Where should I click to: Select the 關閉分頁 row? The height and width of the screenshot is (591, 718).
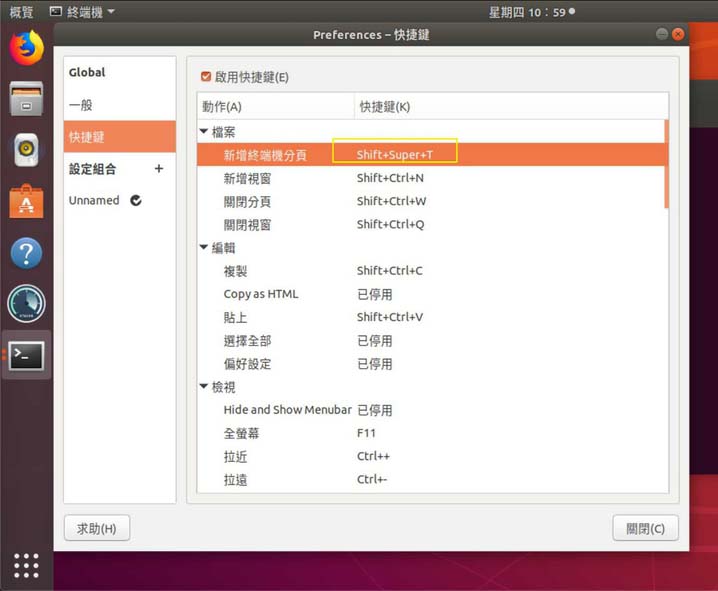coord(431,201)
